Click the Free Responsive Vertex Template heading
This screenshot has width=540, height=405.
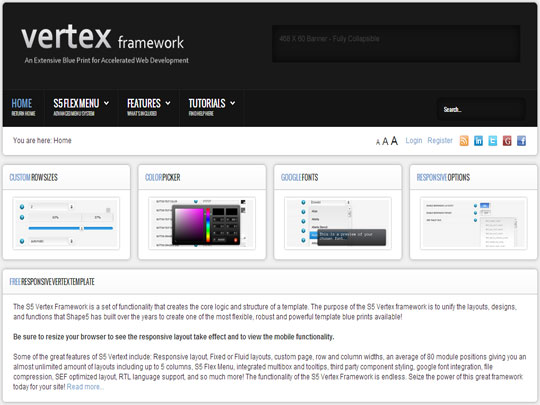click(52, 282)
